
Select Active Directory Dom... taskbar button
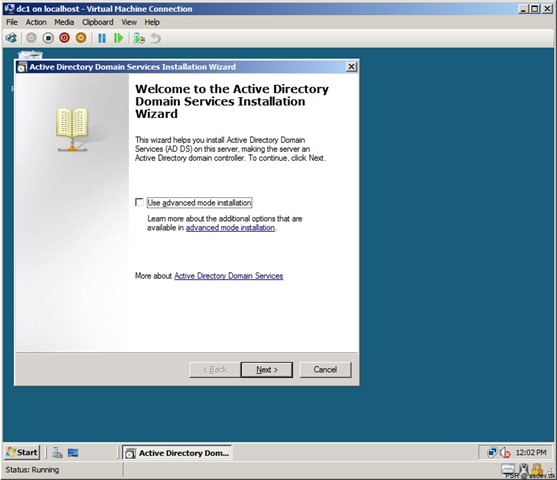(177, 453)
